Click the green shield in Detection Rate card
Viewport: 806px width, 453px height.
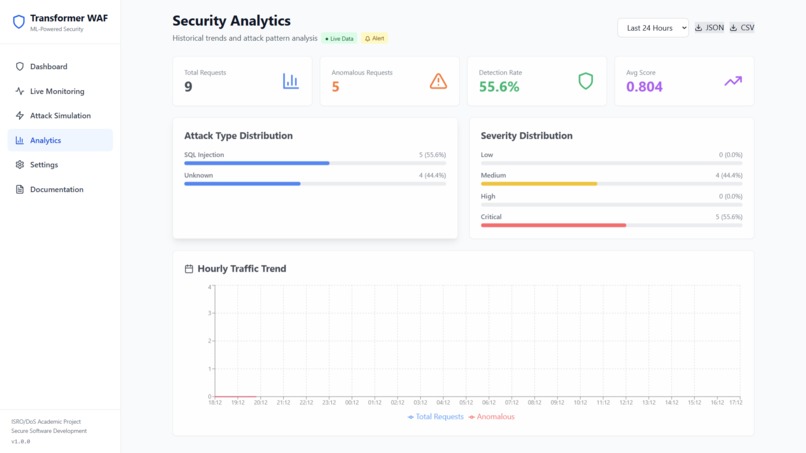(x=585, y=81)
